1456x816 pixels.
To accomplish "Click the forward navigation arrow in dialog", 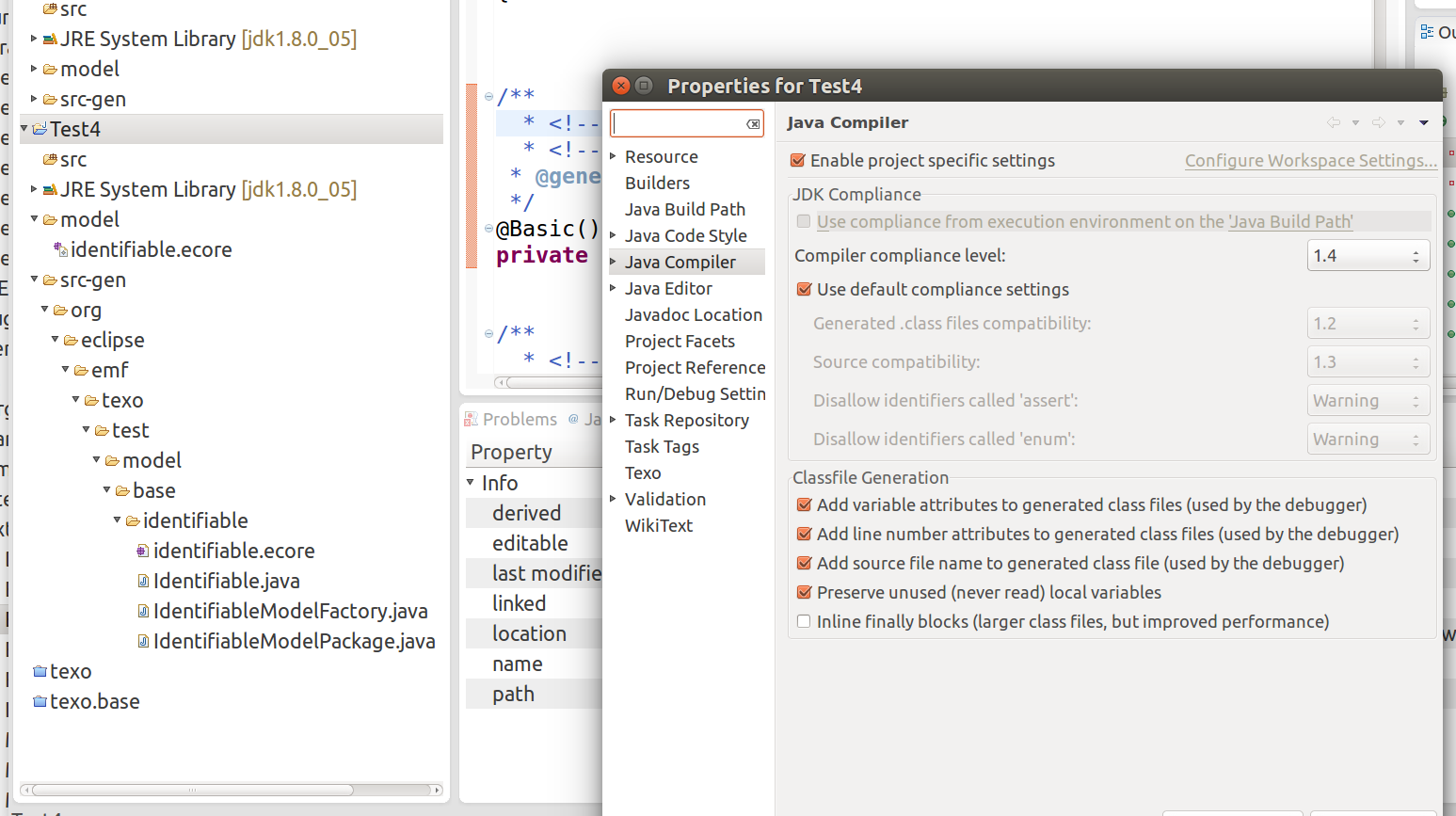I will point(1379,122).
